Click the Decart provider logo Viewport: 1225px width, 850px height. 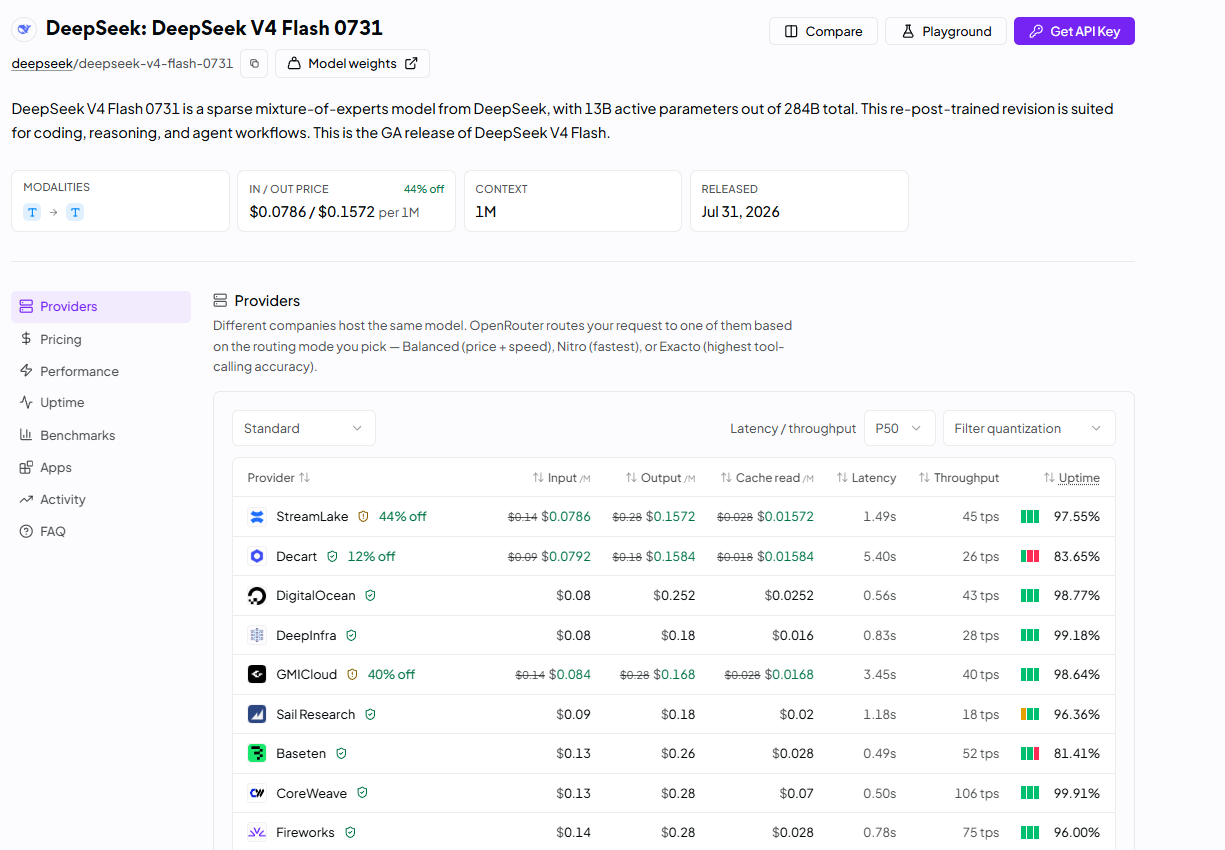[257, 556]
